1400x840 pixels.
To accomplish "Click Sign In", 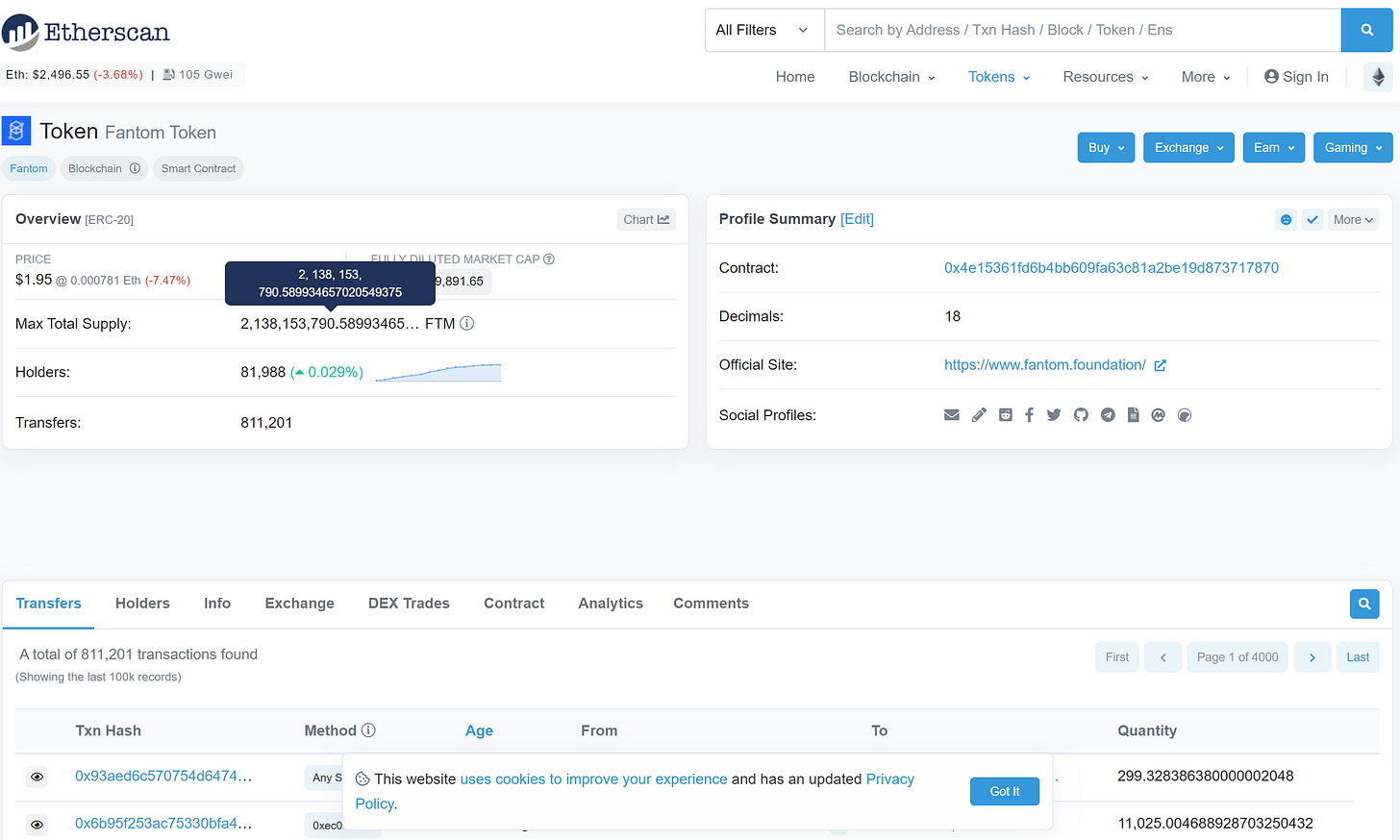I will [x=1296, y=77].
